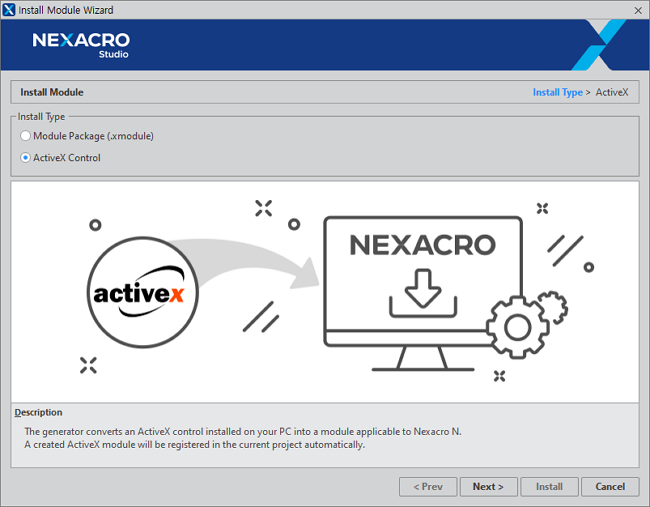This screenshot has width=650, height=507.
Task: Click the NEXACRO Studio logo in banner
Action: pos(81,45)
